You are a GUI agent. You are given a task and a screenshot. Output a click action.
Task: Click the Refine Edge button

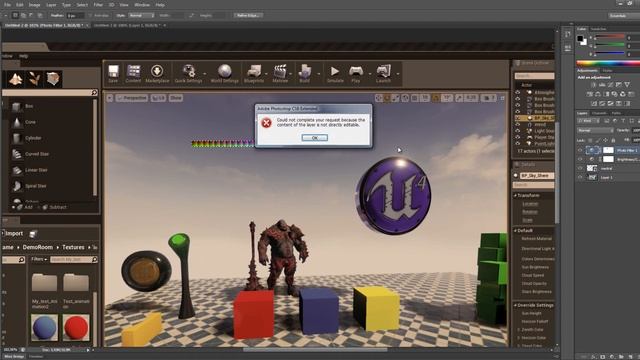(248, 15)
